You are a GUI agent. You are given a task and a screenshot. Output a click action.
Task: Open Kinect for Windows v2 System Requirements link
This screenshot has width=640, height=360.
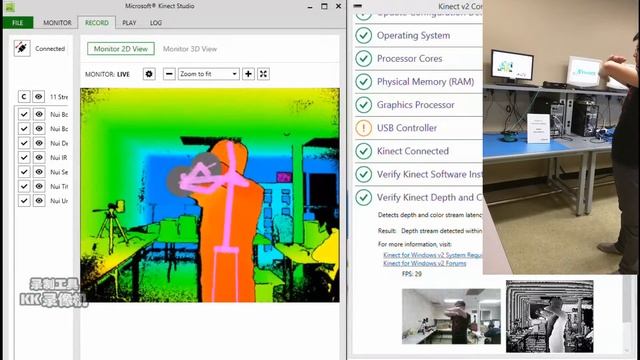pos(433,255)
